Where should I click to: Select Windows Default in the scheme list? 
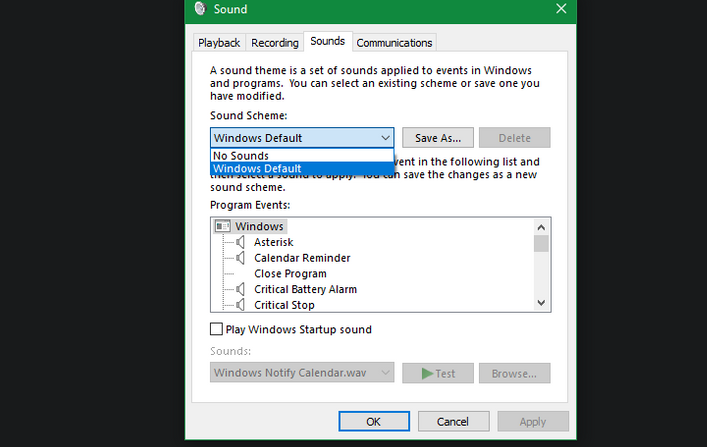[257, 169]
